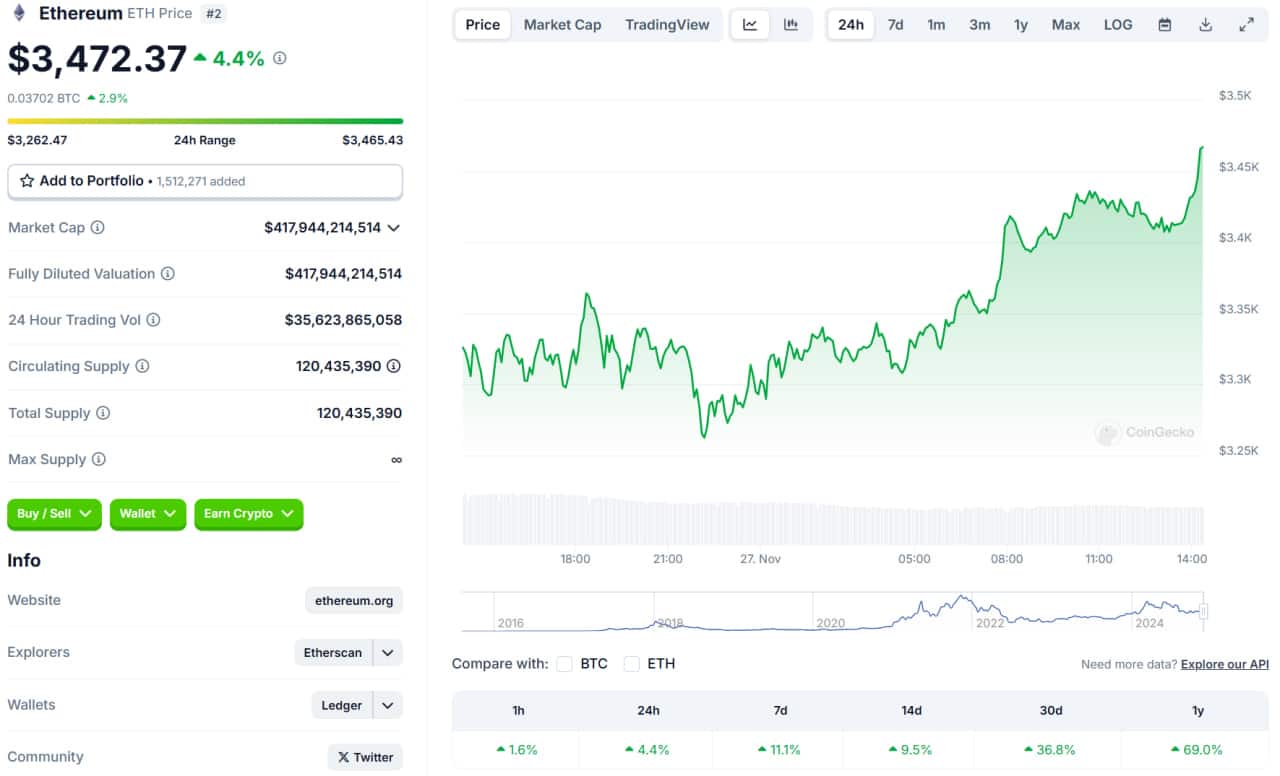Download the chart data
Image resolution: width=1280 pixels, height=776 pixels.
tap(1206, 25)
